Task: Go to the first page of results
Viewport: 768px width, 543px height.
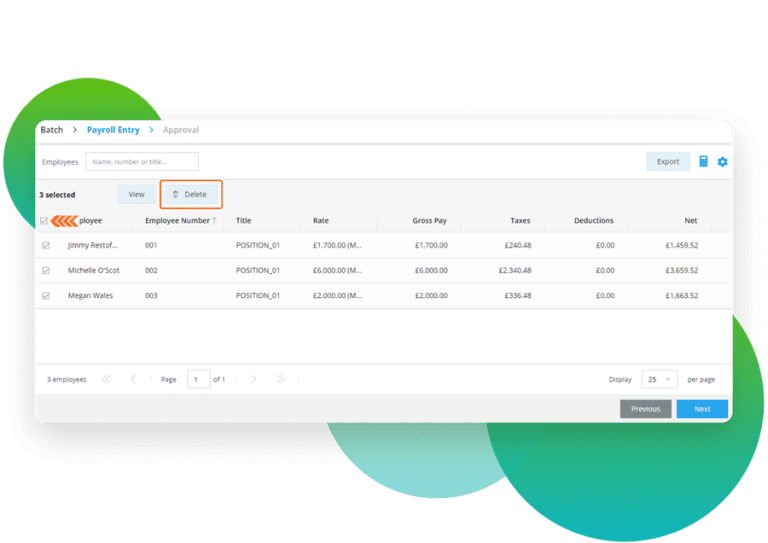Action: point(107,379)
